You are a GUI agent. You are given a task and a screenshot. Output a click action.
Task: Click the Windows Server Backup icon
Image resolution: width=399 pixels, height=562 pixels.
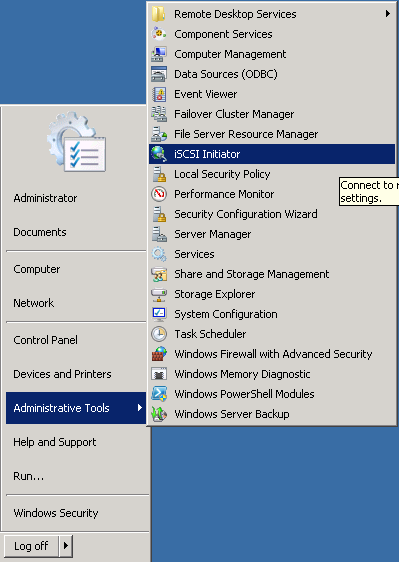click(159, 414)
